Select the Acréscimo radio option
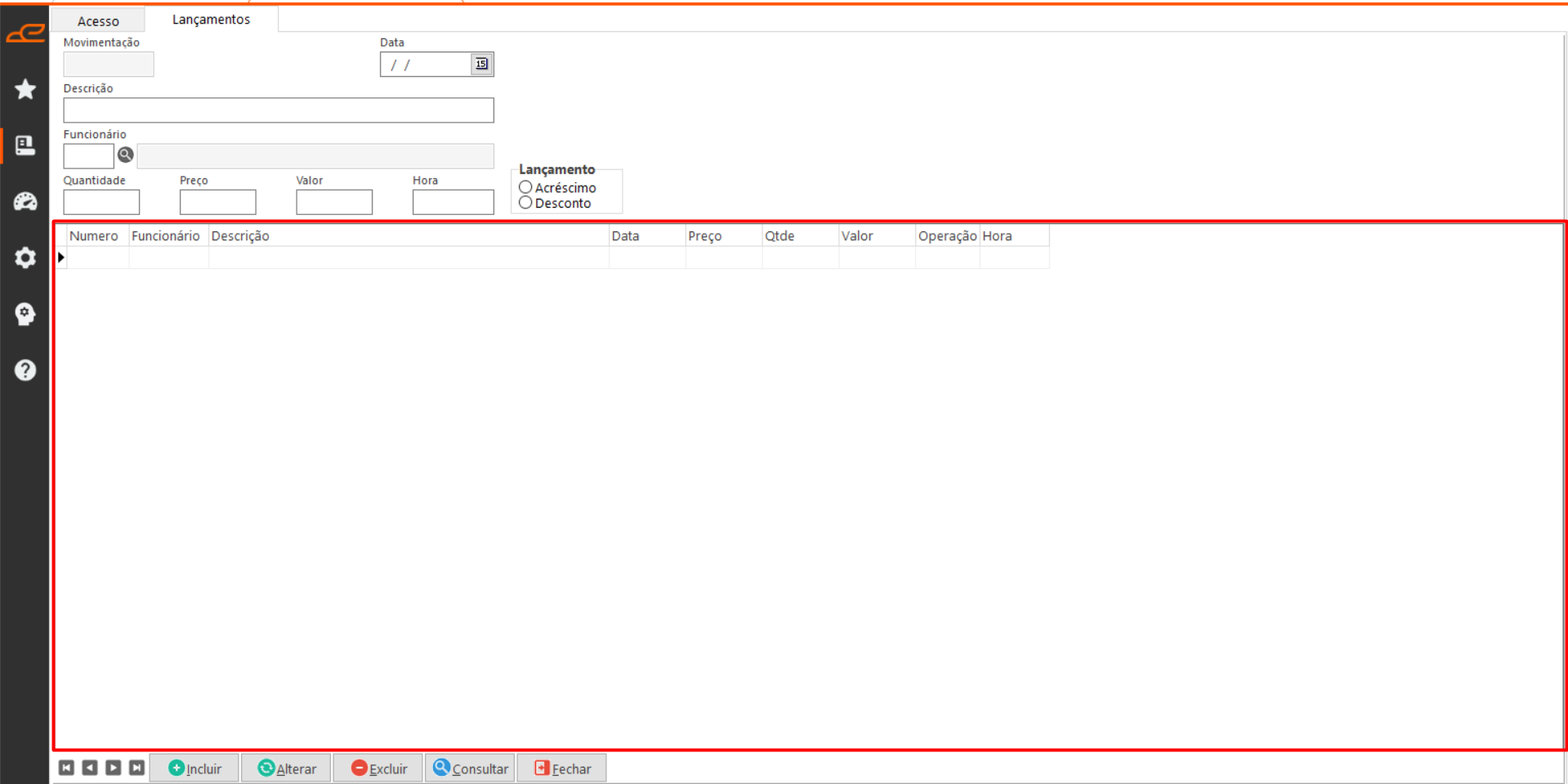Image resolution: width=1568 pixels, height=784 pixels. (x=525, y=187)
